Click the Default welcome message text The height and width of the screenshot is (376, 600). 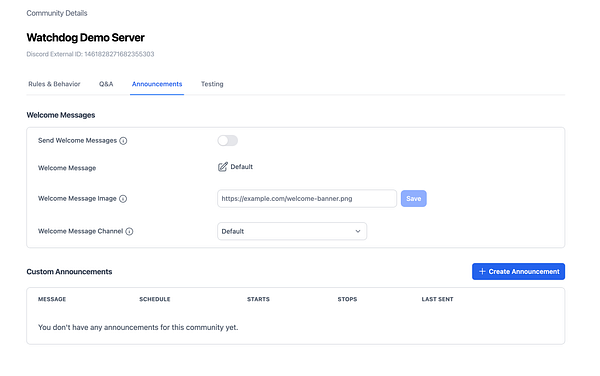[x=241, y=167]
